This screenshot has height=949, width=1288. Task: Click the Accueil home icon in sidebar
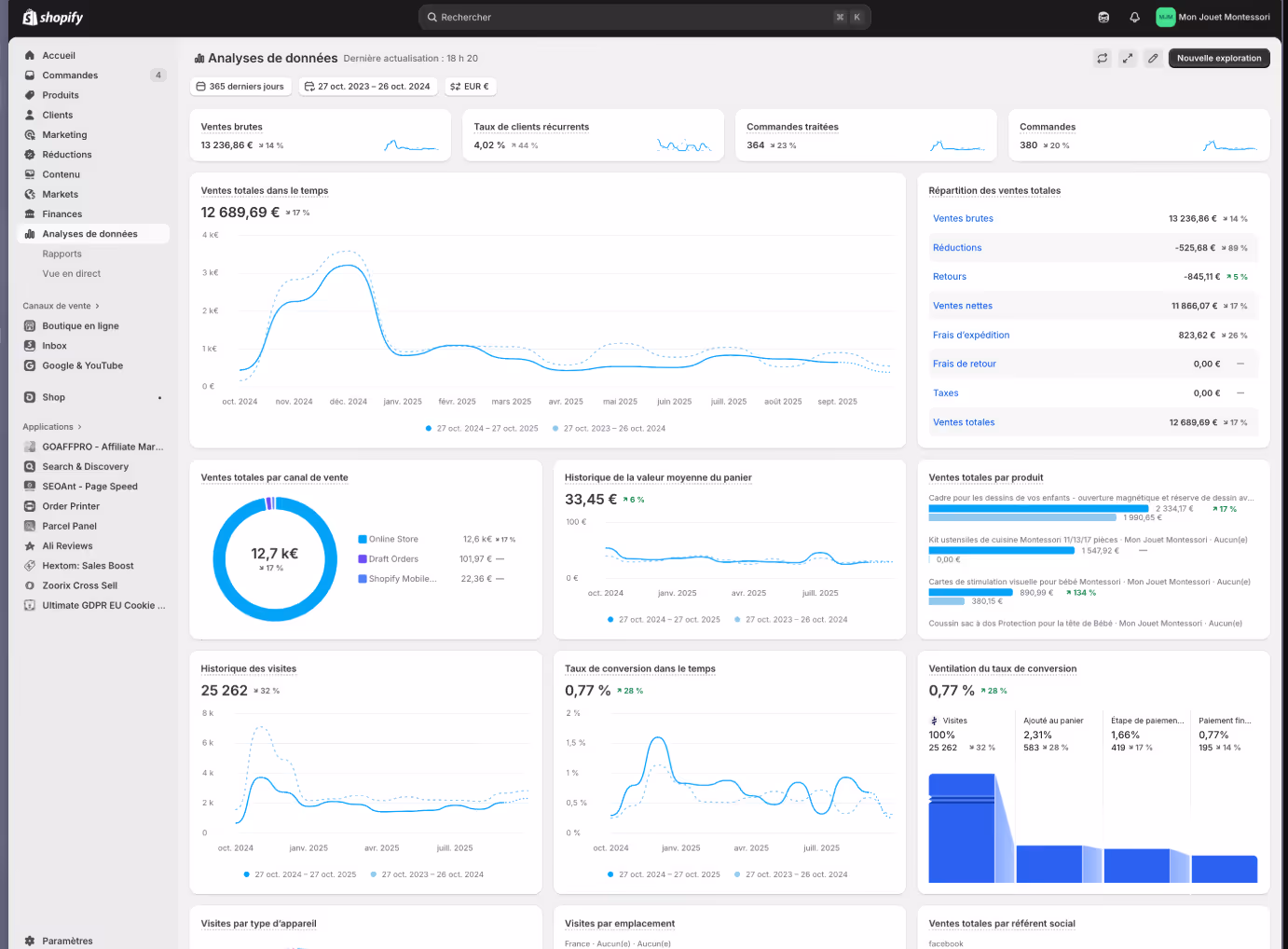pos(30,56)
